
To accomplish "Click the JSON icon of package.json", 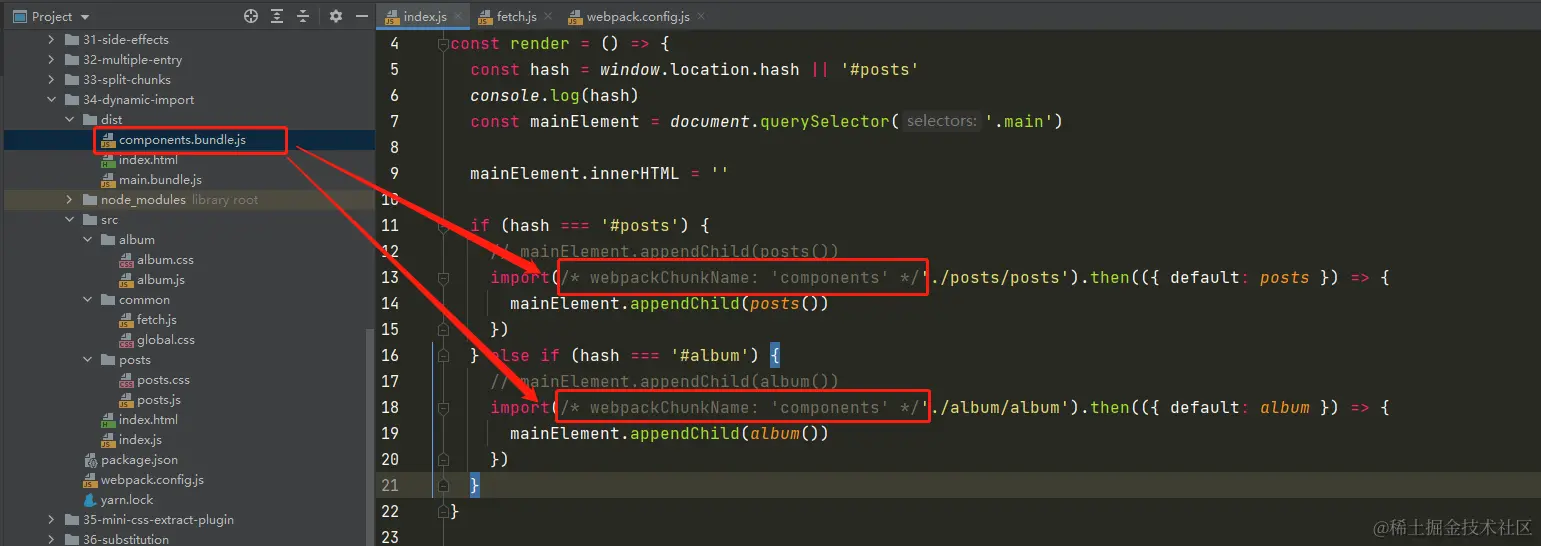I will click(x=91, y=460).
